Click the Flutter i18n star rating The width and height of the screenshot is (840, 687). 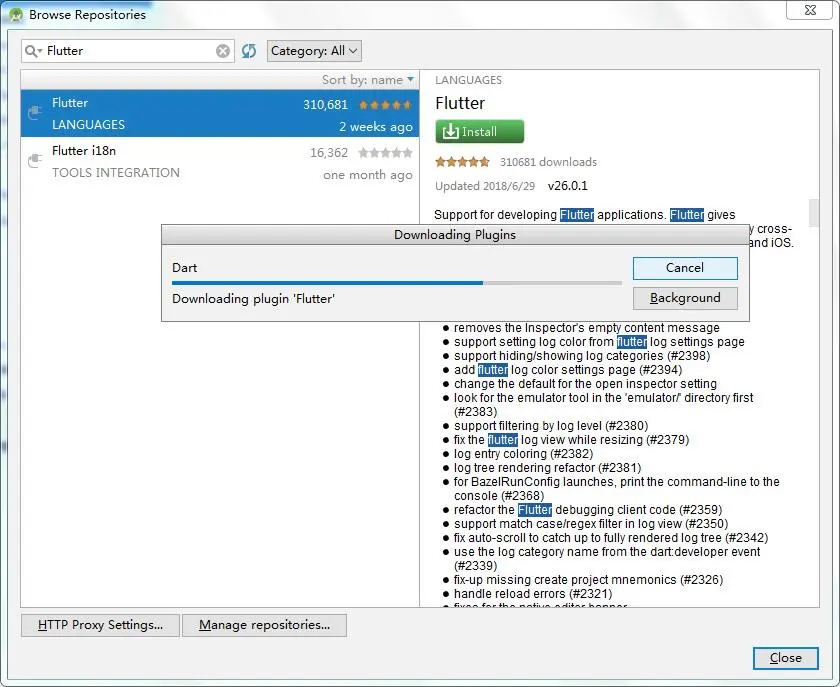point(385,153)
